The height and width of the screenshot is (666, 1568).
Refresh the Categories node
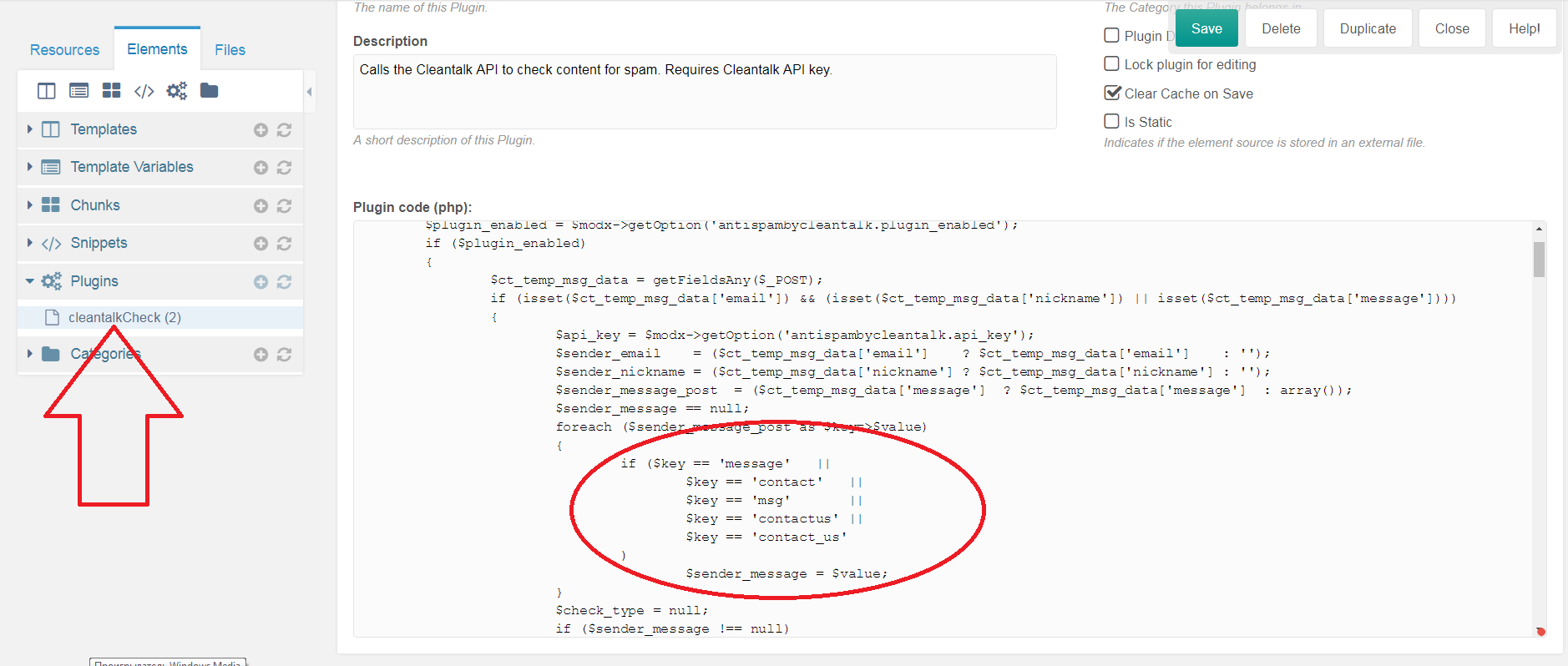[x=284, y=355]
